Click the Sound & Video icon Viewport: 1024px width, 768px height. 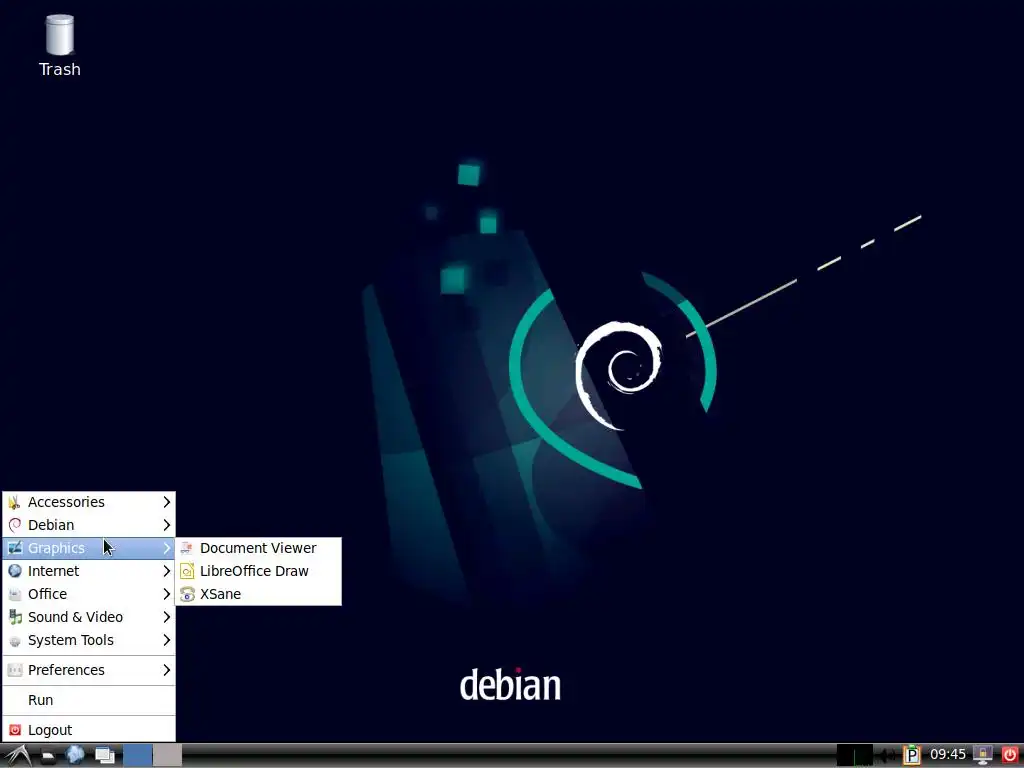coord(14,617)
